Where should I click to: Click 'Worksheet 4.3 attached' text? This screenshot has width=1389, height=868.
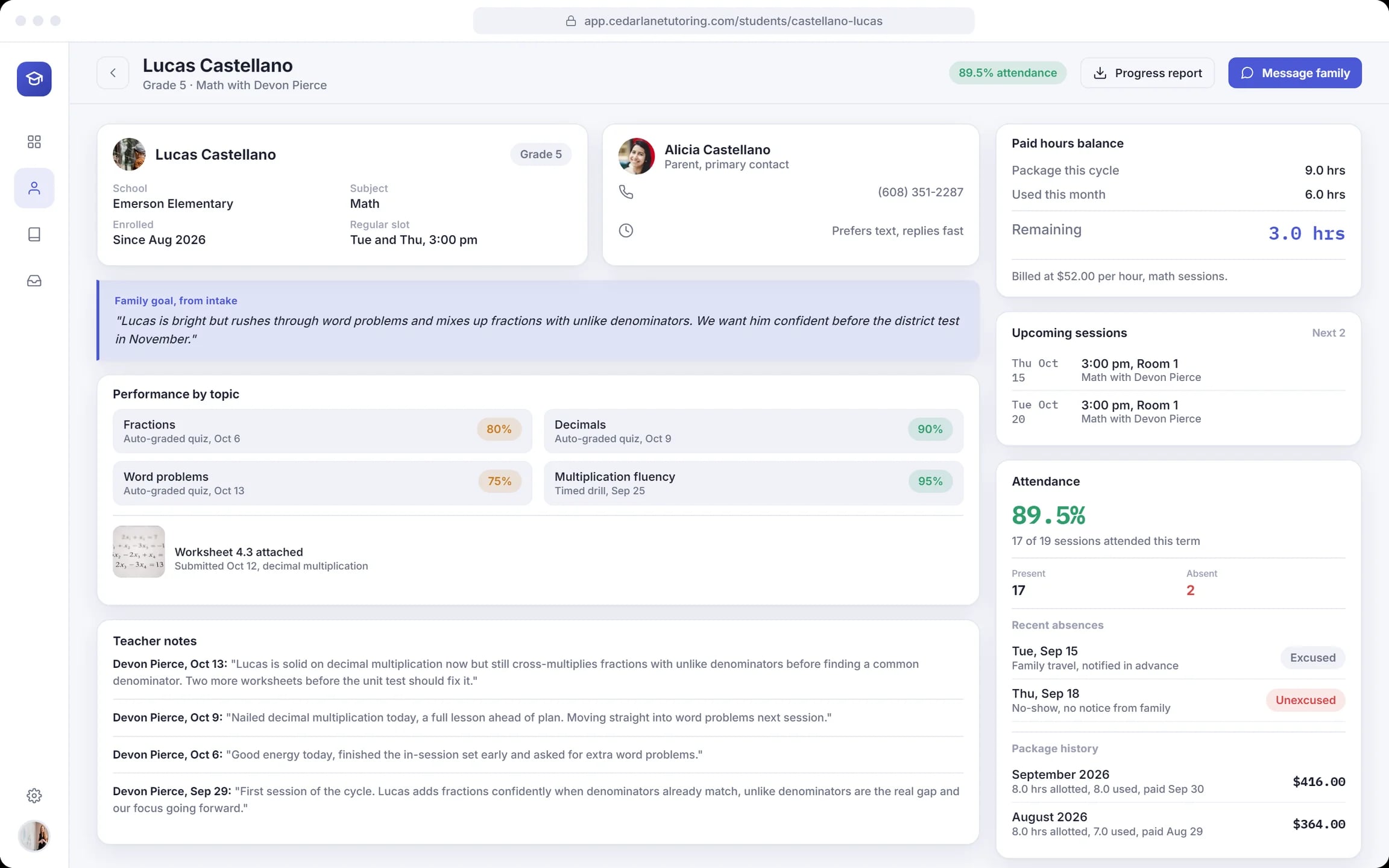pyautogui.click(x=239, y=552)
